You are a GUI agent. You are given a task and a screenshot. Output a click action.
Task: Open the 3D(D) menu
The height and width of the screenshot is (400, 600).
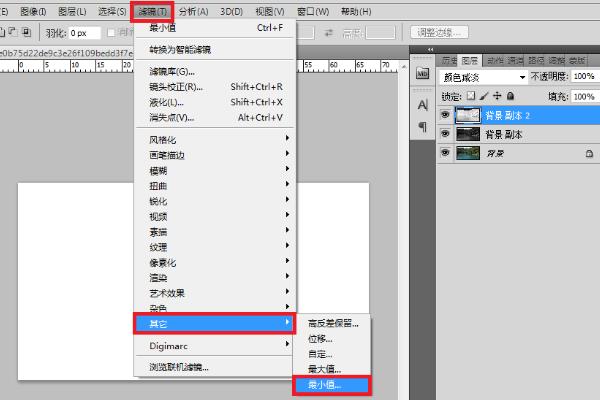(x=231, y=11)
